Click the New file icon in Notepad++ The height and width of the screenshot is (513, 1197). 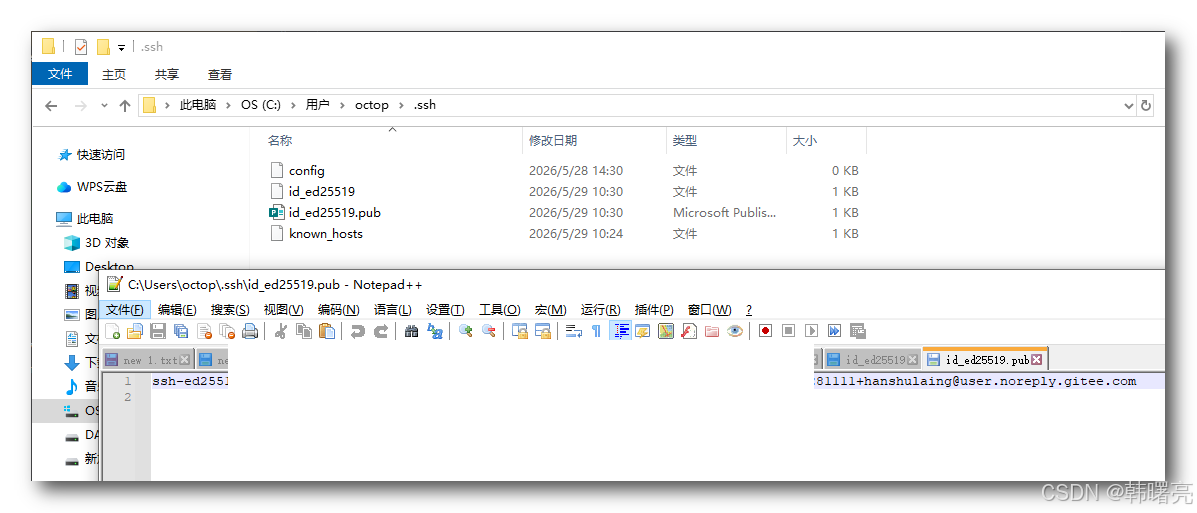coord(113,331)
